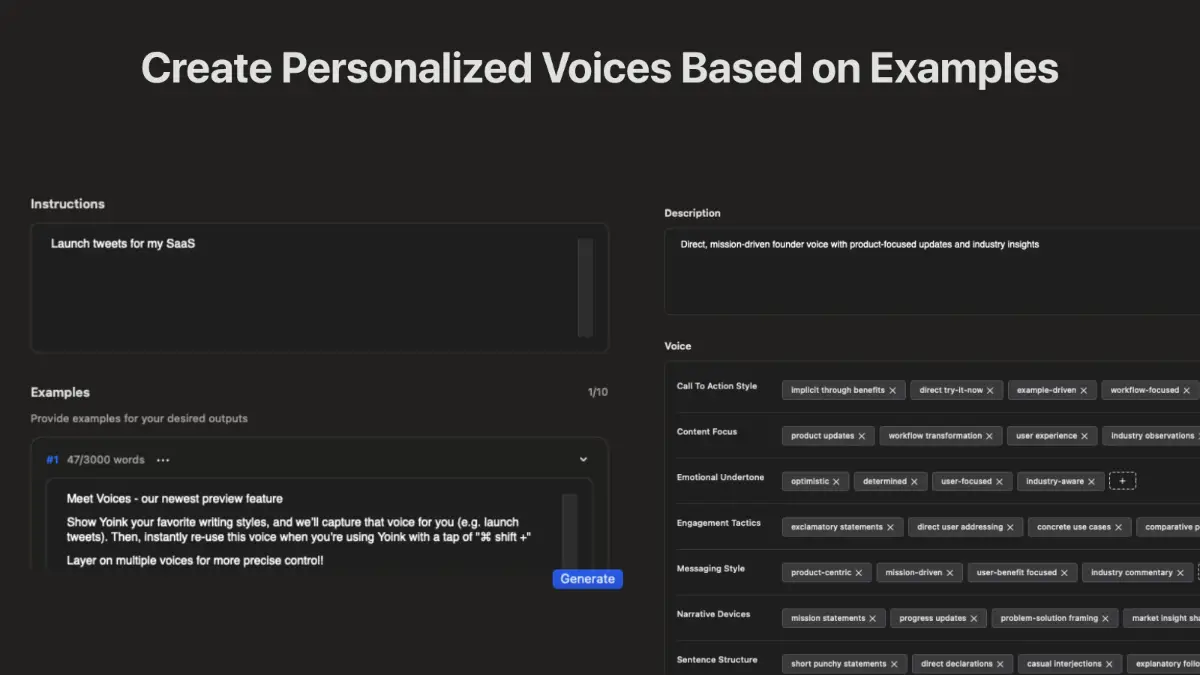Remove the 'implicit through benefits' tag
1200x675 pixels.
893,390
